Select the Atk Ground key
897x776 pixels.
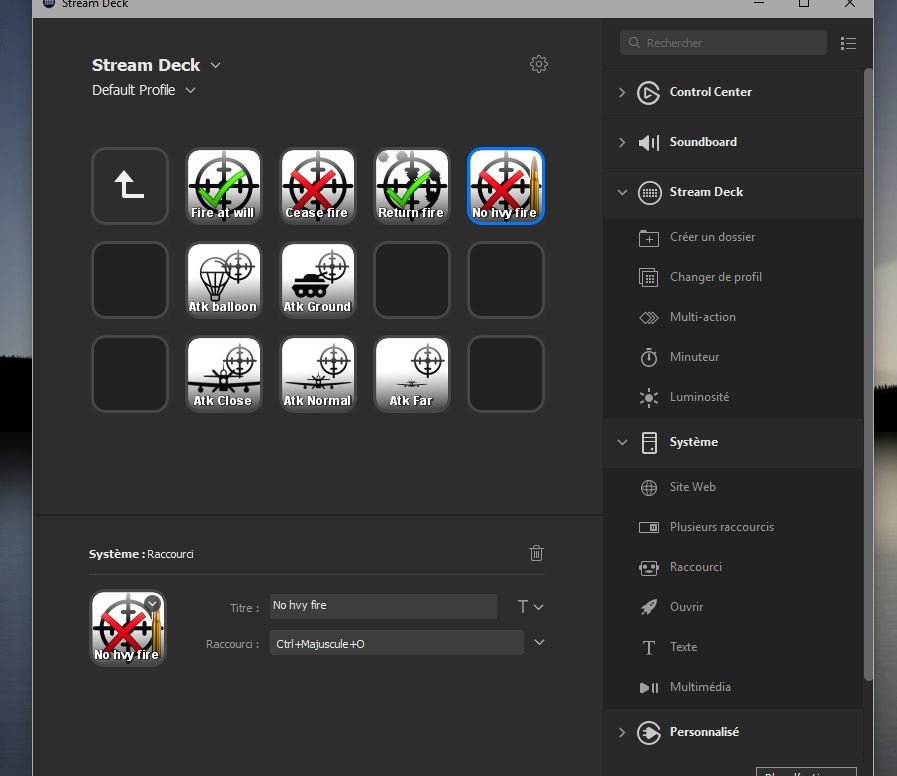[317, 280]
